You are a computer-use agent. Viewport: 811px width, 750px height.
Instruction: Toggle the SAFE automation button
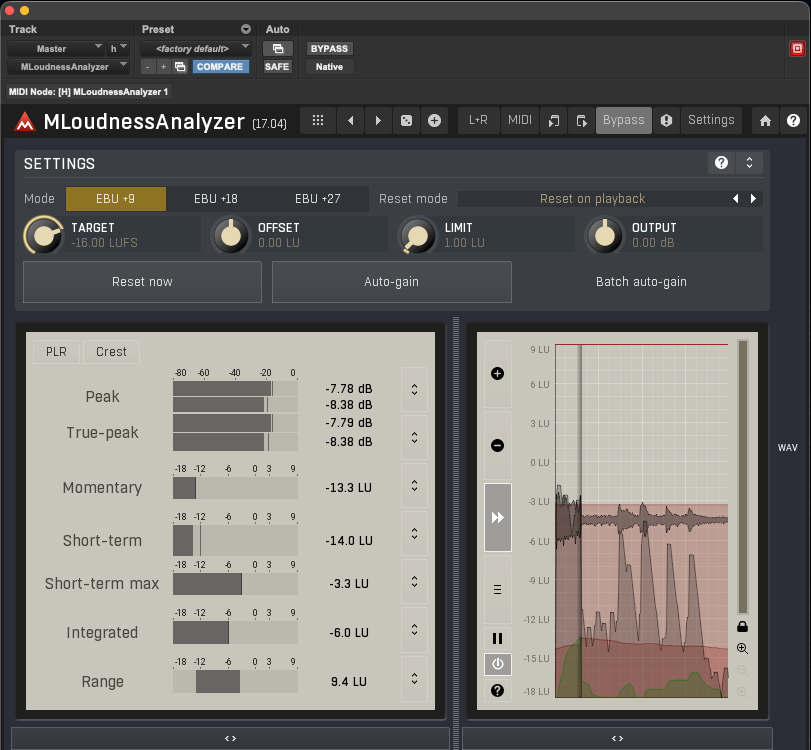(x=277, y=67)
